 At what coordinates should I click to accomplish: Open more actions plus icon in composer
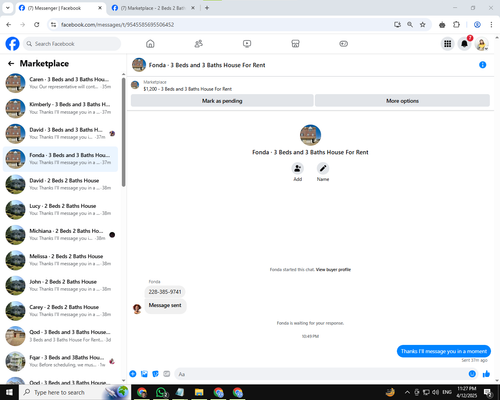tap(133, 374)
